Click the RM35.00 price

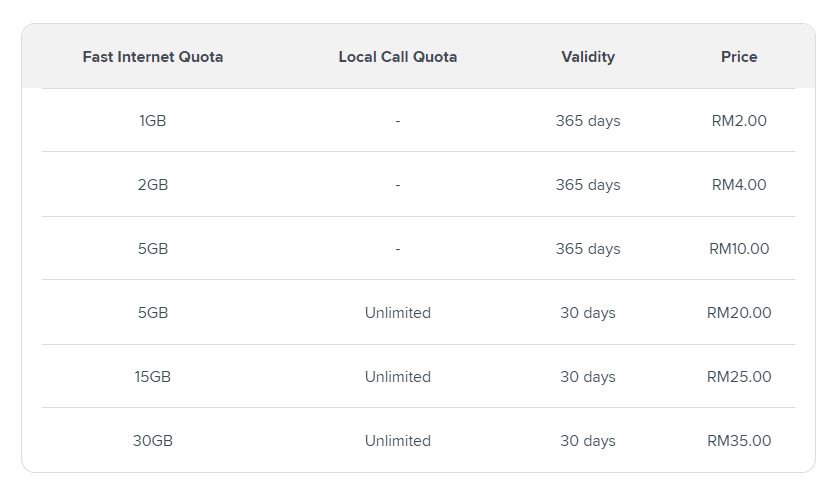pyautogui.click(x=739, y=441)
